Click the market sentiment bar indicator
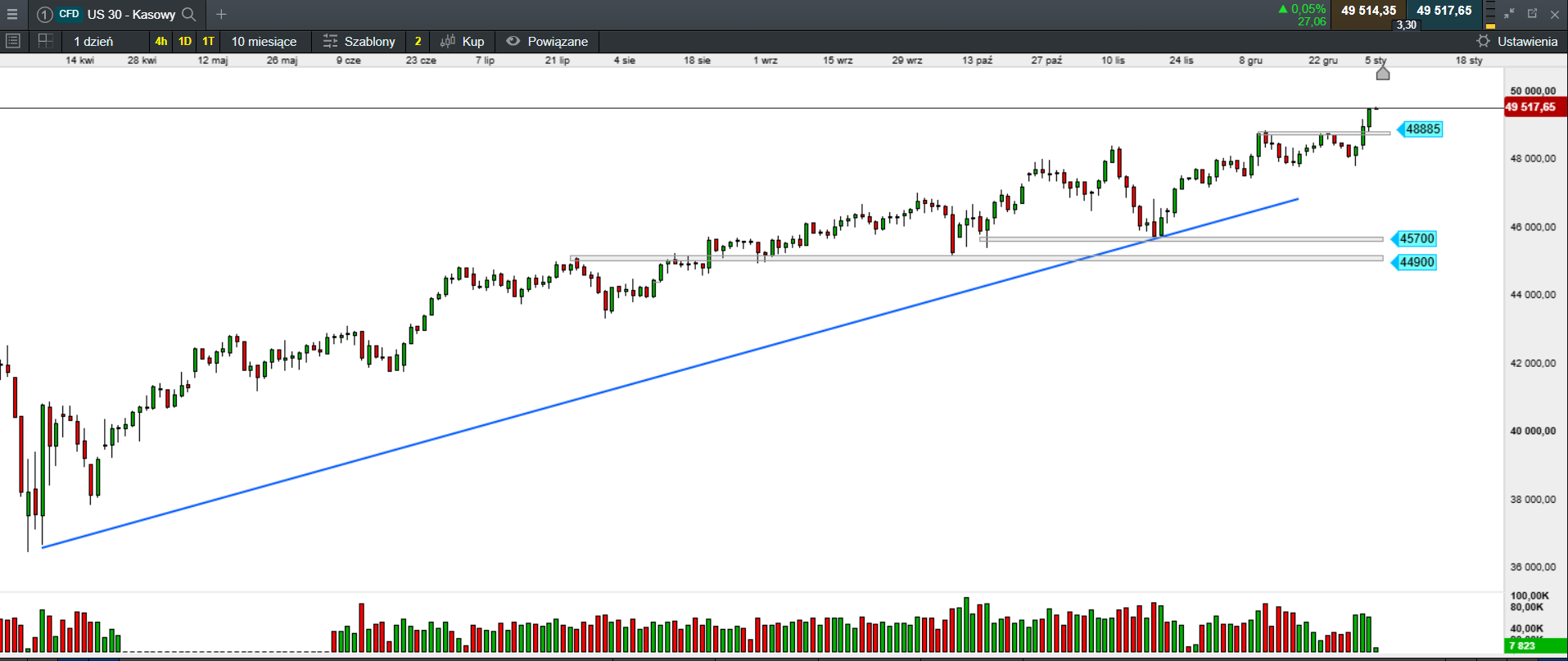This screenshot has height=661, width=1568. pyautogui.click(x=1490, y=16)
